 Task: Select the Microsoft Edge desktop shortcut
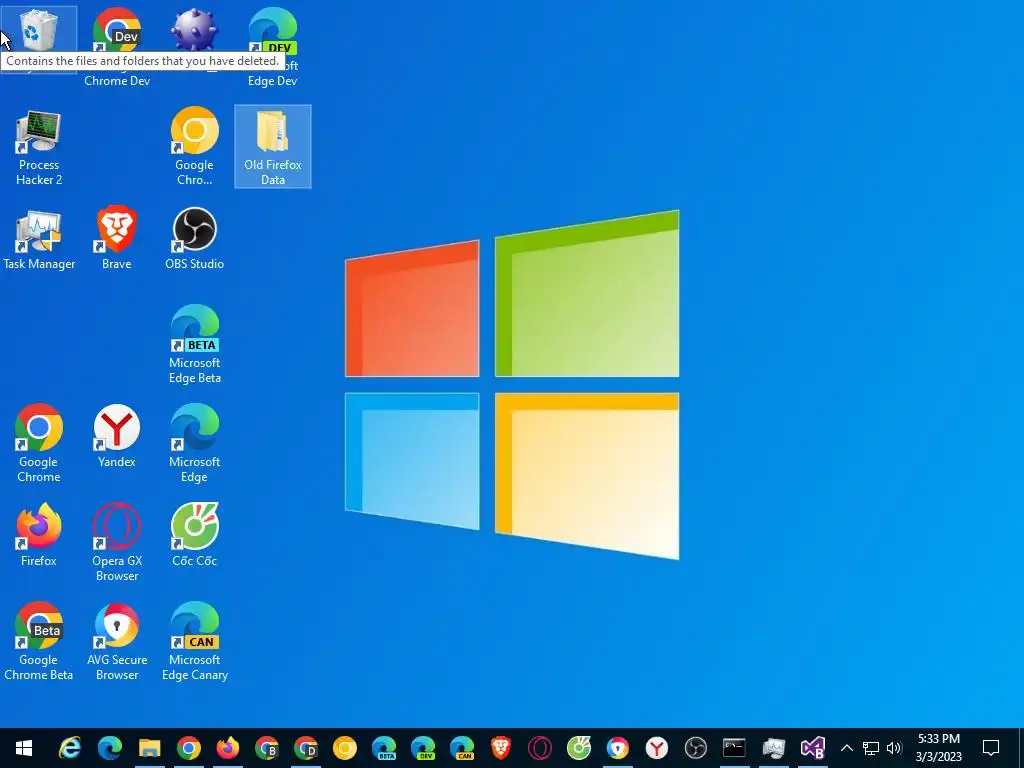194,444
